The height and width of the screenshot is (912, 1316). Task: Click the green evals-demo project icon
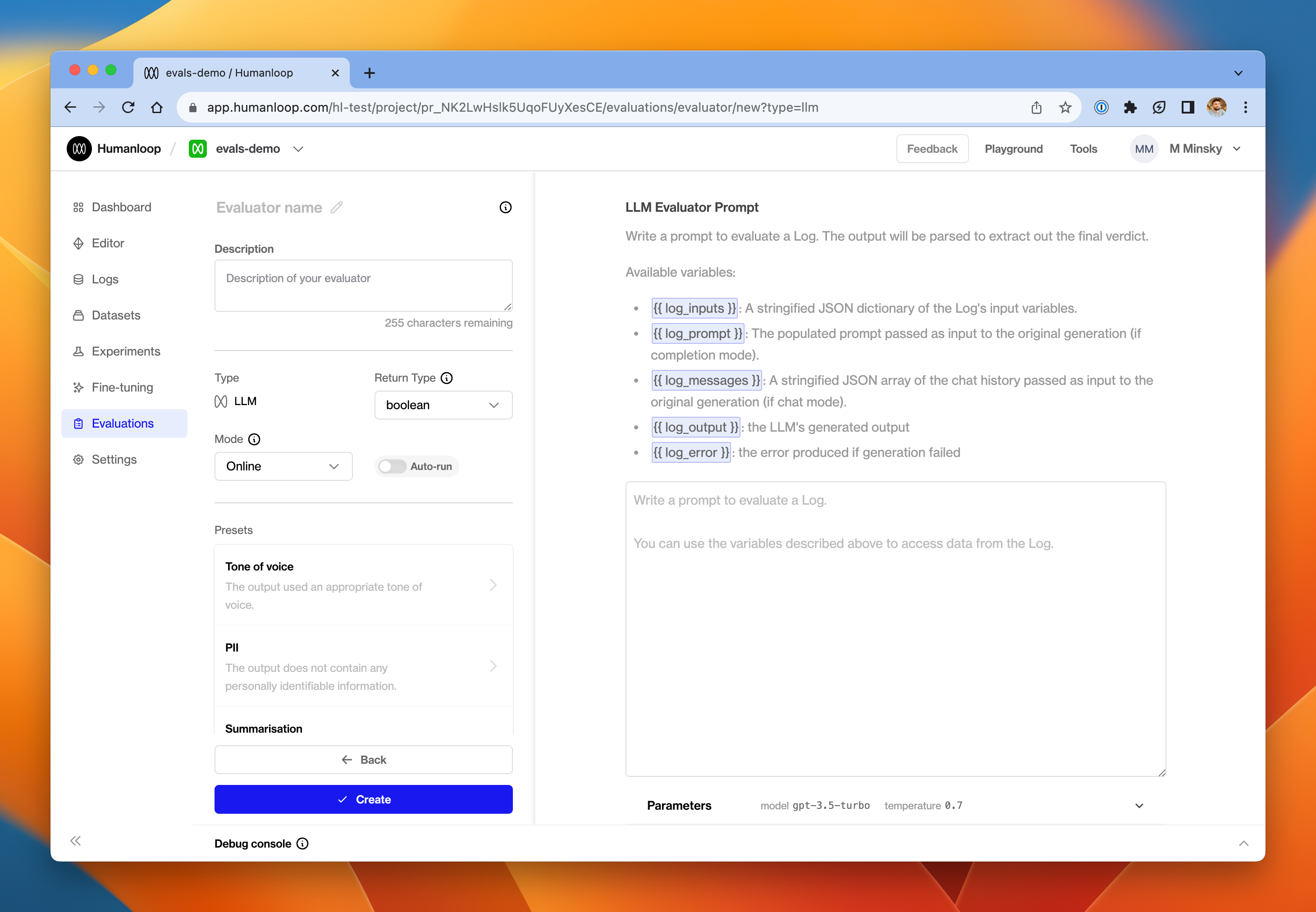pyautogui.click(x=198, y=149)
